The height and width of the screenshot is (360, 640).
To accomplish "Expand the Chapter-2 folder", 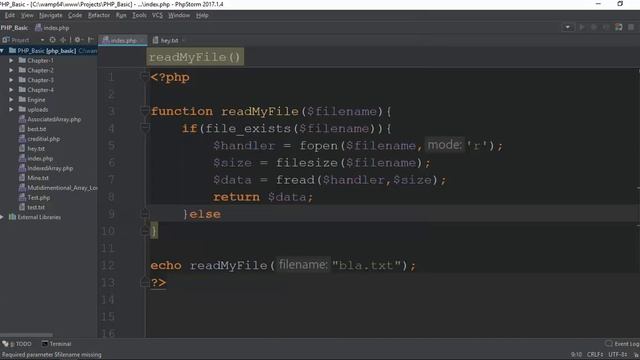I will coord(11,70).
